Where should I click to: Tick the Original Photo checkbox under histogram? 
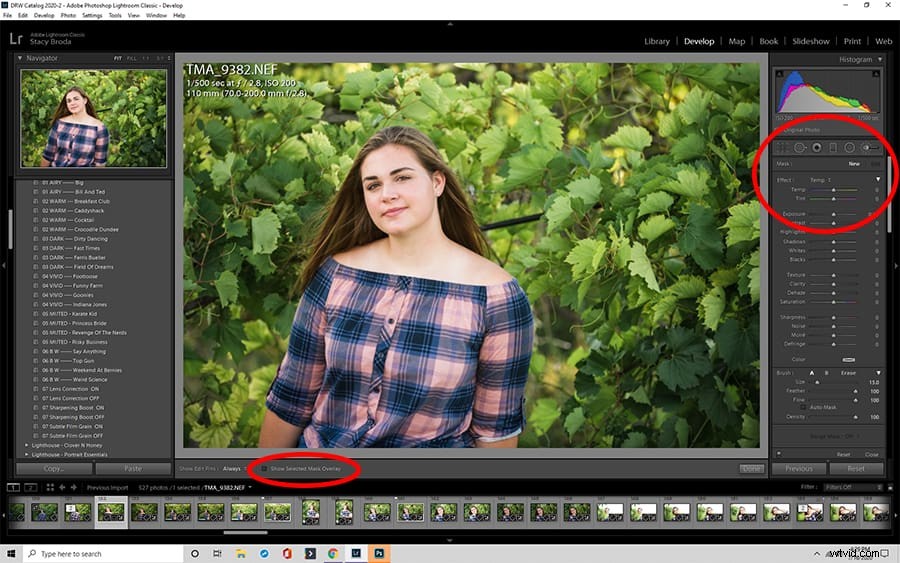coord(779,130)
